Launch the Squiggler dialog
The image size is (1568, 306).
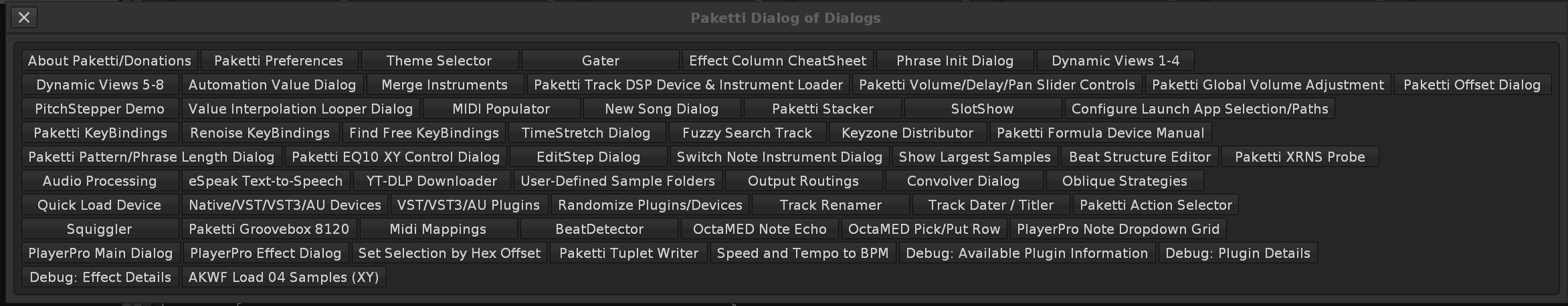(x=99, y=229)
